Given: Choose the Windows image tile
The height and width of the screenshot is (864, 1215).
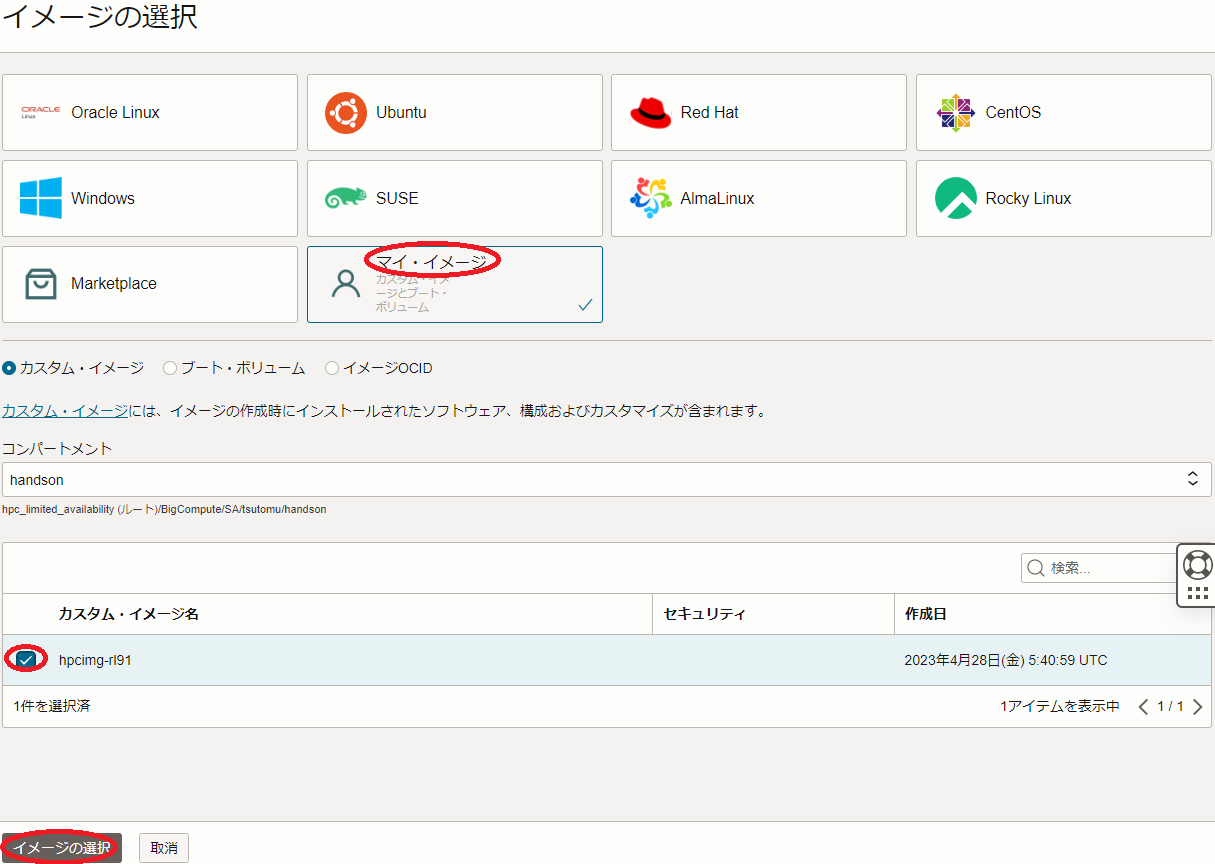Looking at the screenshot, I should (x=150, y=199).
